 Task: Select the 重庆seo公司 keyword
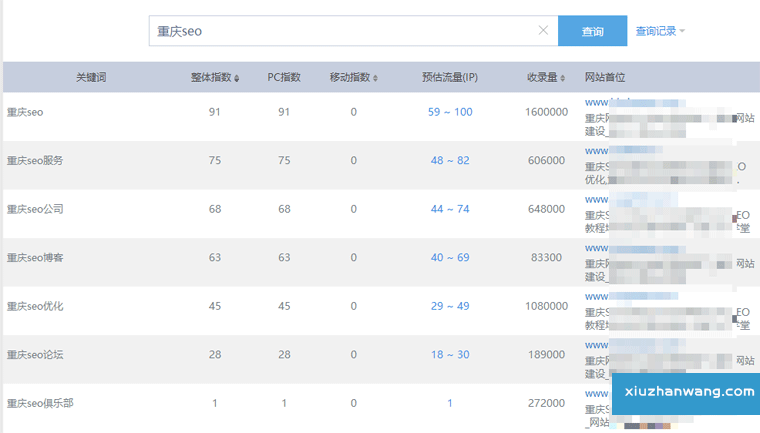coord(35,209)
